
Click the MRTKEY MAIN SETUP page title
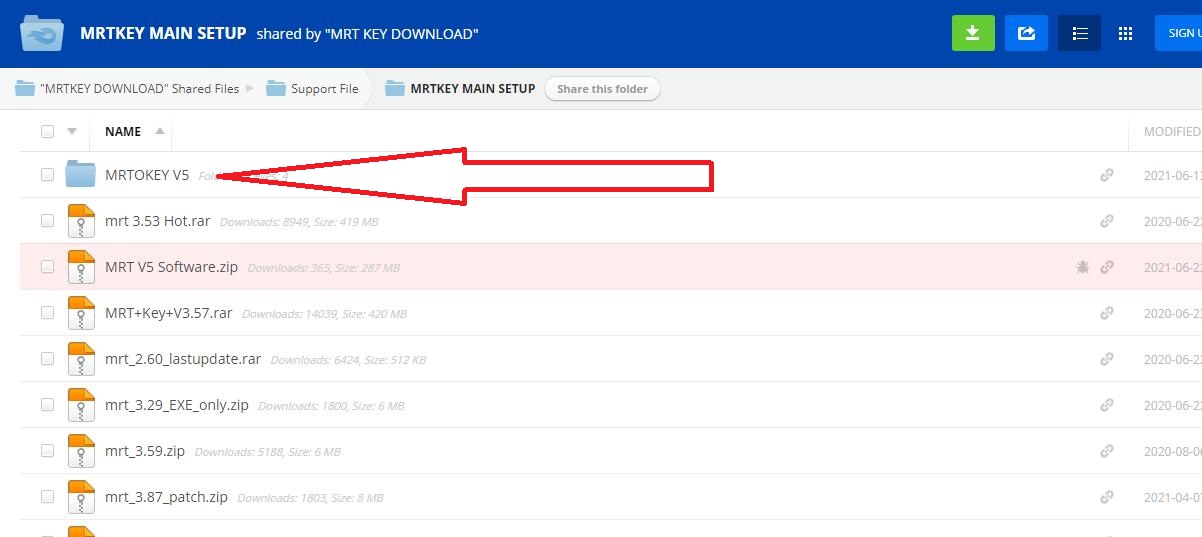163,33
